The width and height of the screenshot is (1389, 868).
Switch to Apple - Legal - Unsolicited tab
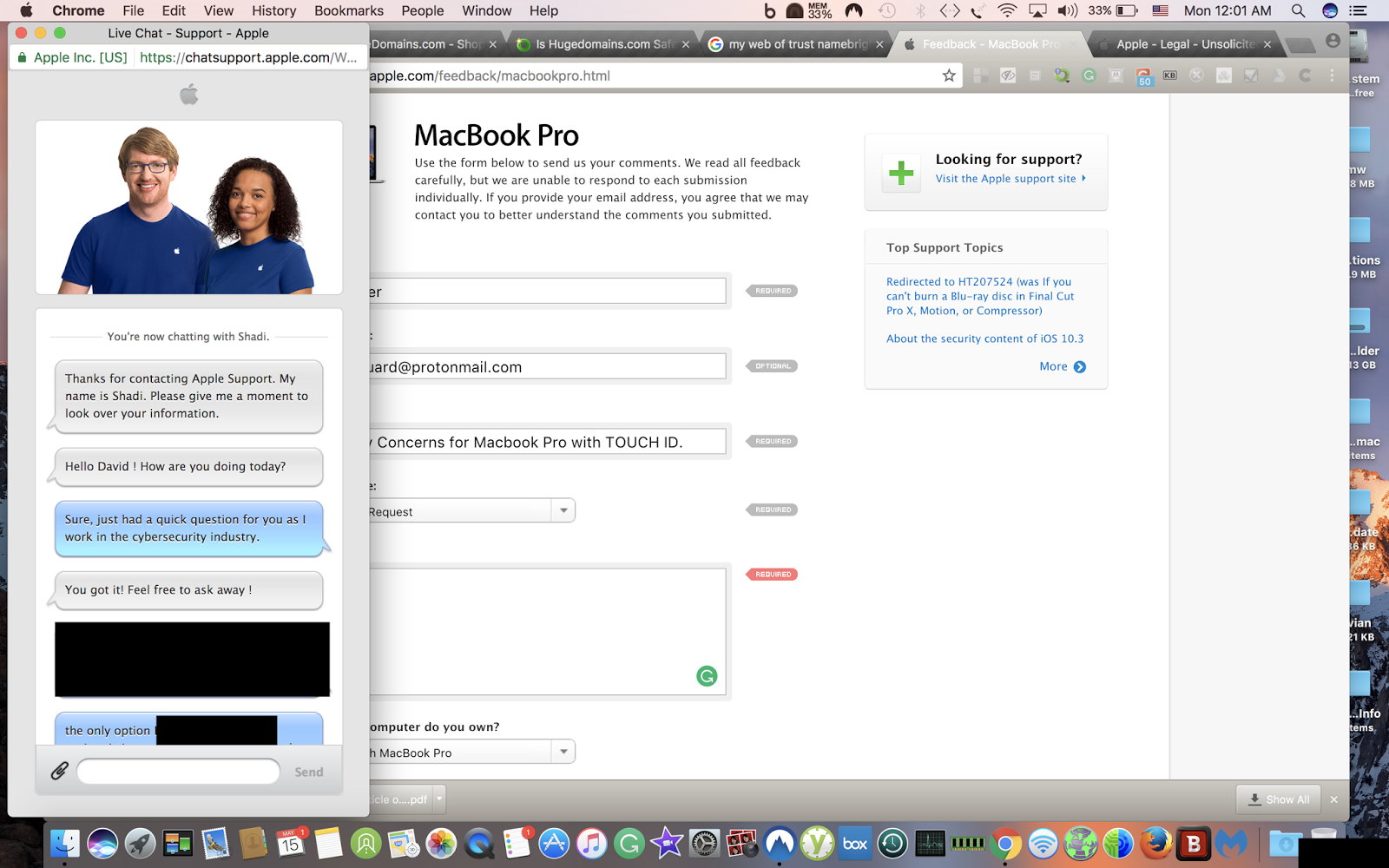coord(1185,44)
